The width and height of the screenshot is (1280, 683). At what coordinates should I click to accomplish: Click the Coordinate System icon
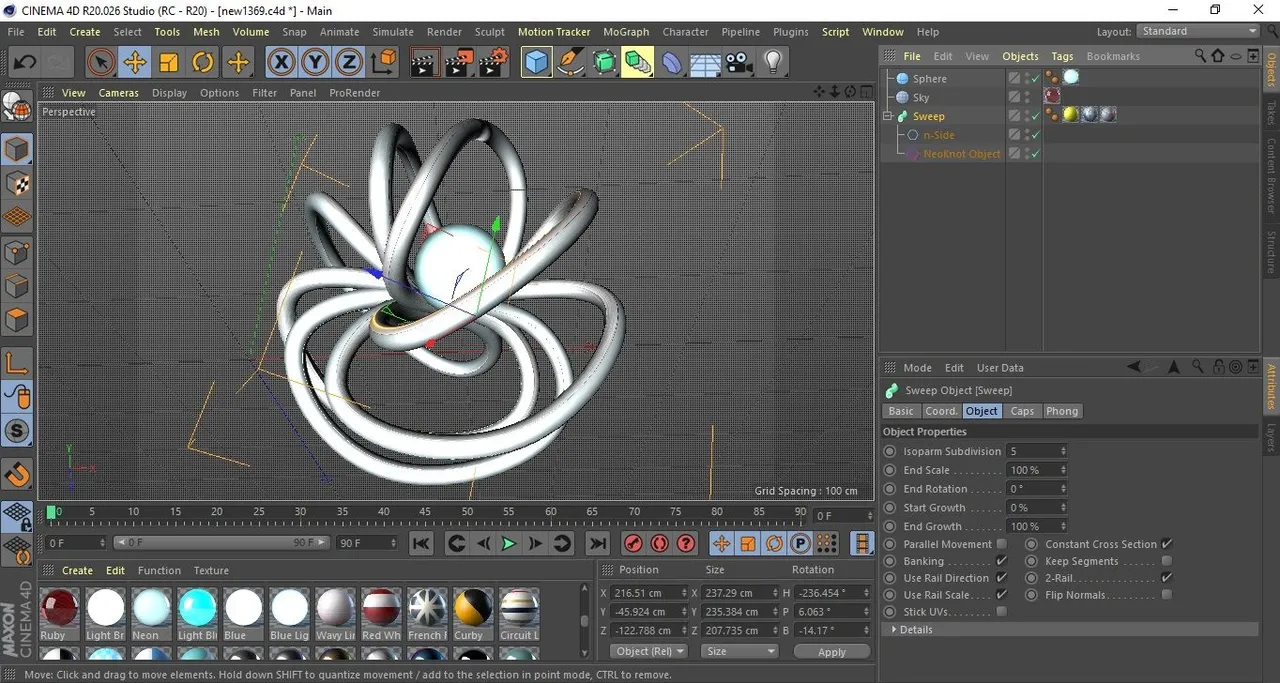click(x=383, y=63)
